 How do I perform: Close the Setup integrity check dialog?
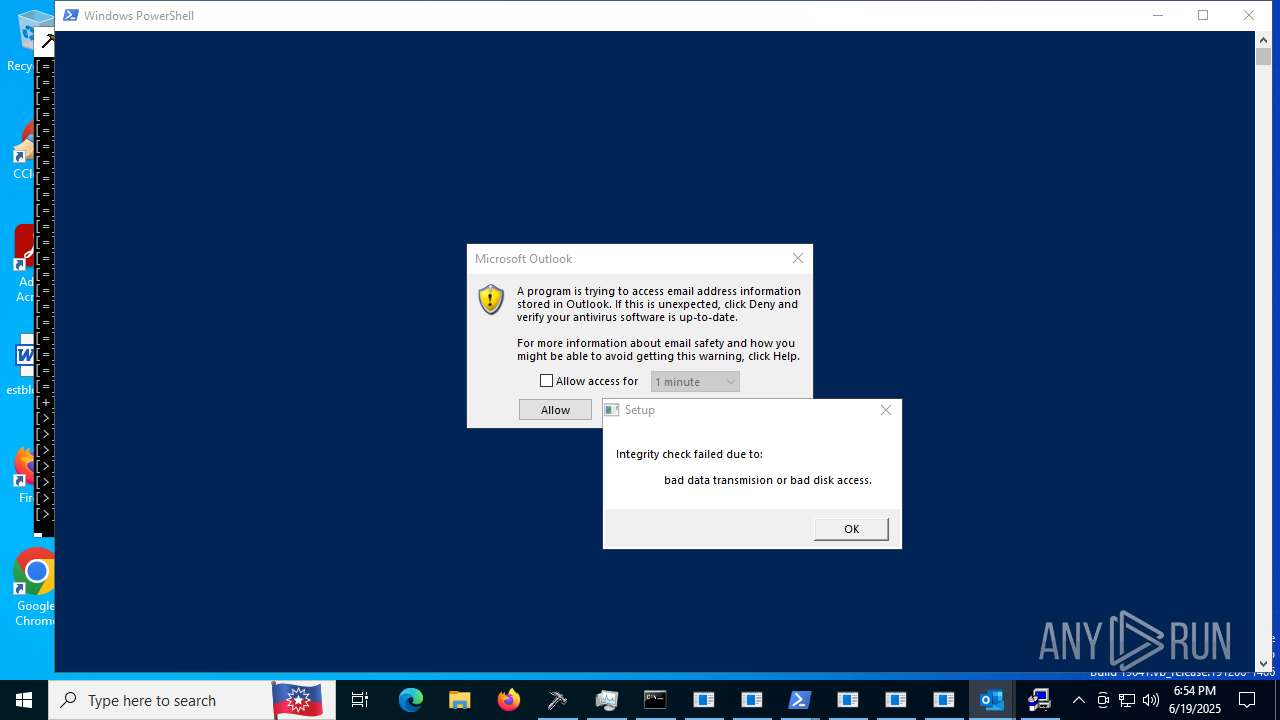(x=885, y=410)
